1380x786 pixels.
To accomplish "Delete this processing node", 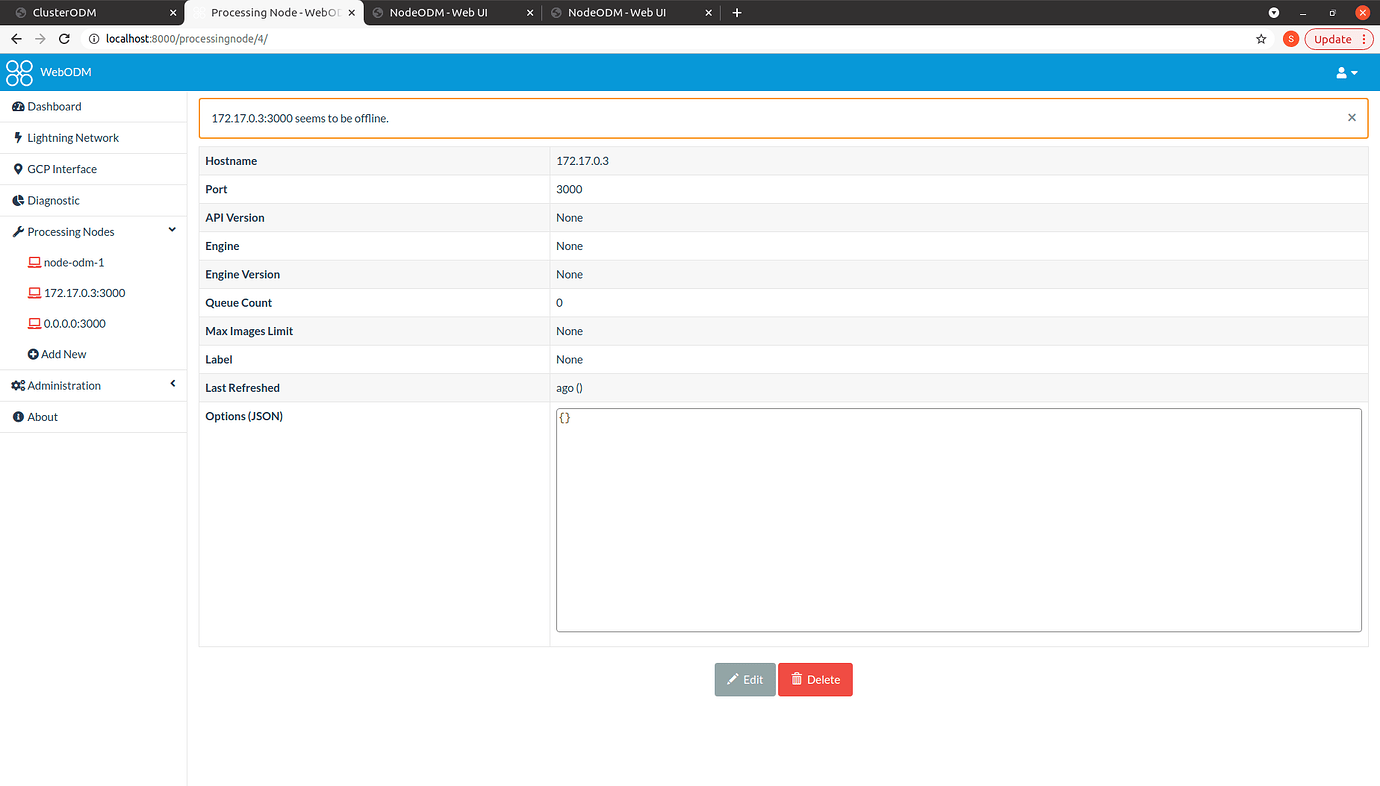I will coord(815,679).
